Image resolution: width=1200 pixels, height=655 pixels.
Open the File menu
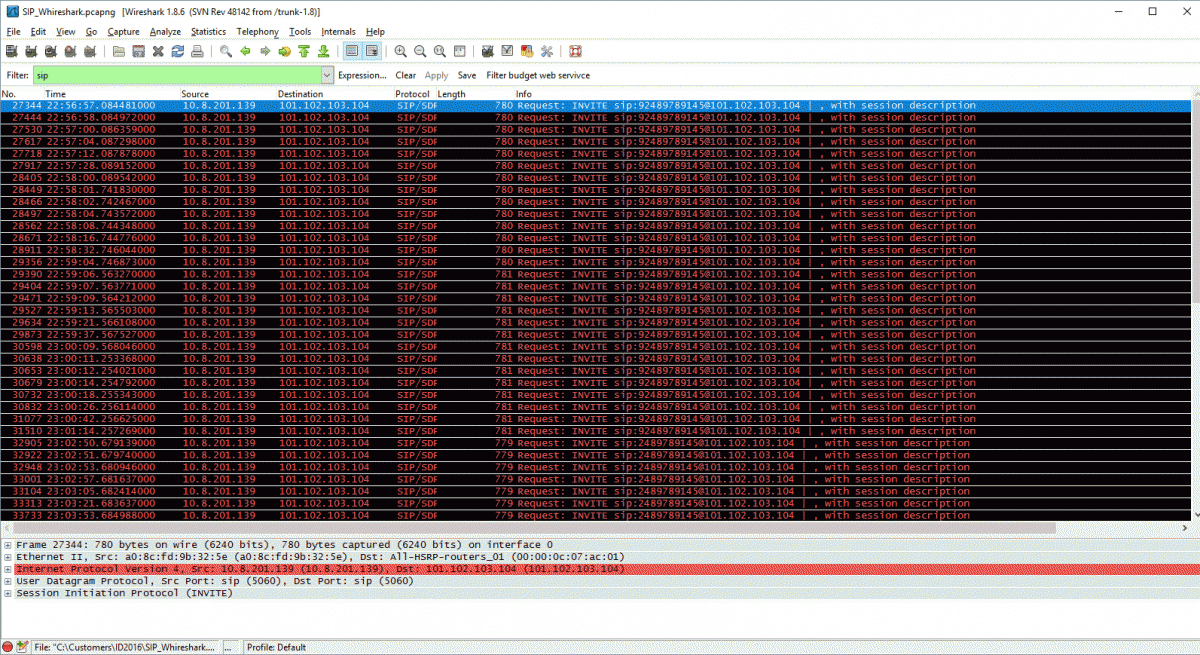tap(13, 32)
